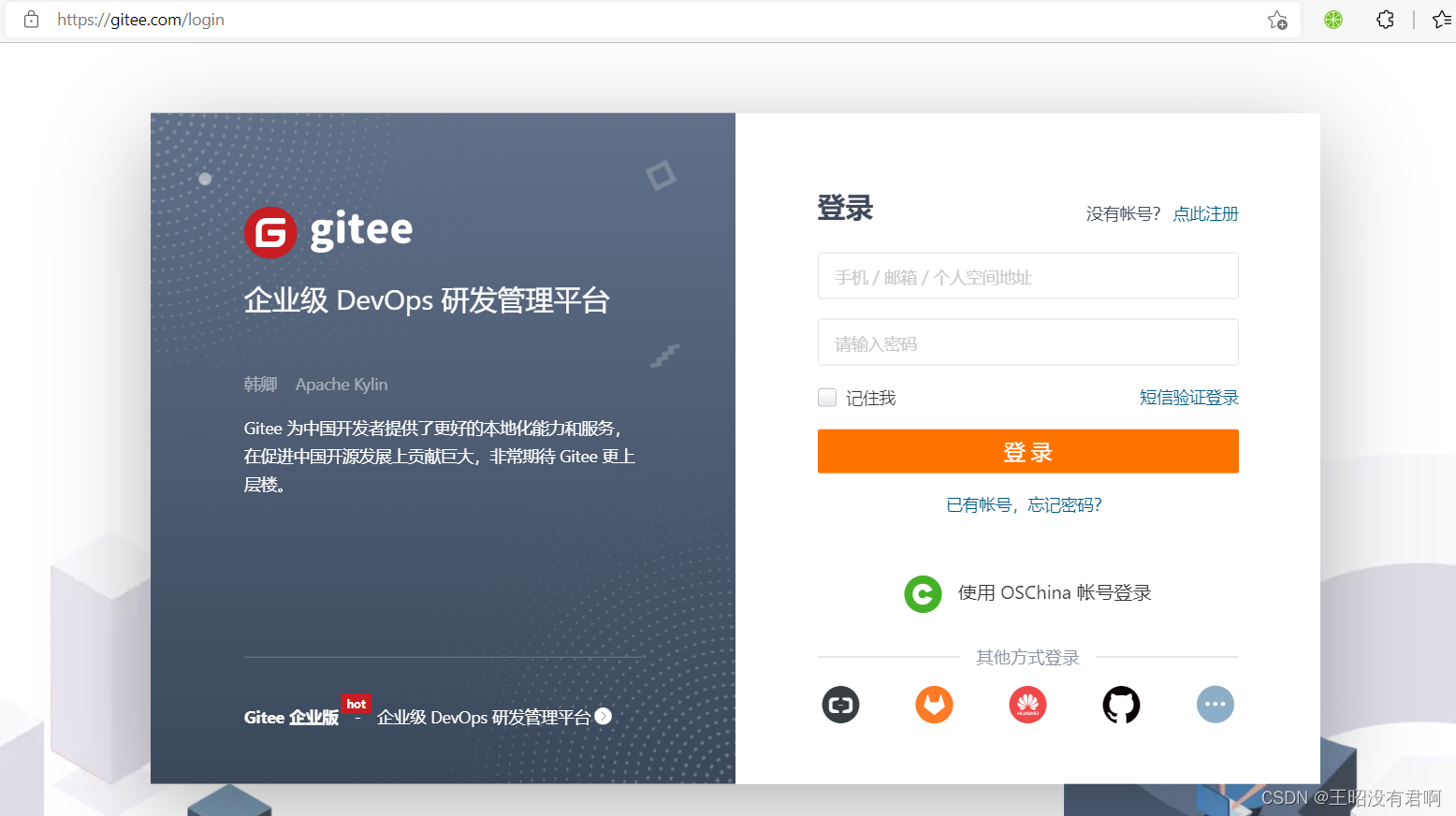Open the Gitee 企业版 link
The height and width of the screenshot is (816, 1456).
click(291, 718)
